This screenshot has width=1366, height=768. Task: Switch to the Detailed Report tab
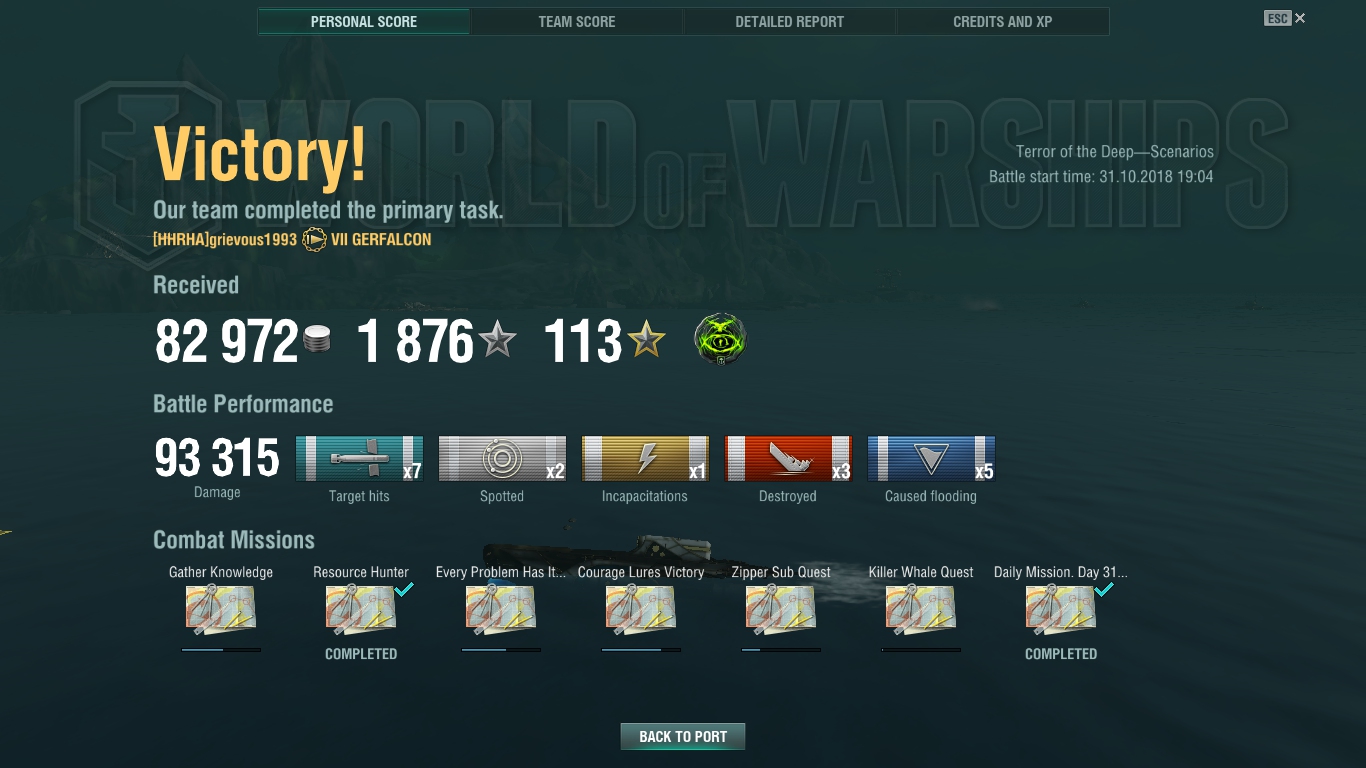point(790,21)
